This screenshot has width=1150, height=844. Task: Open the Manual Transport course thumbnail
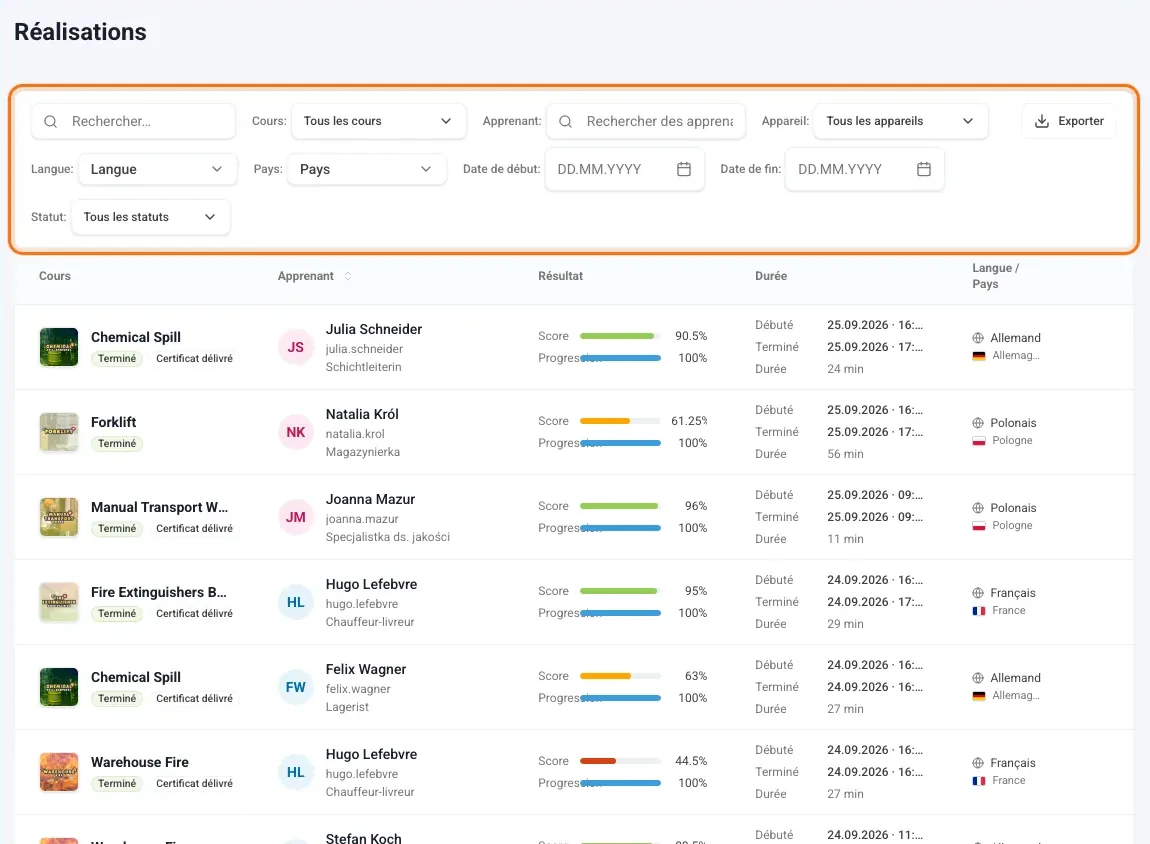[x=59, y=517]
